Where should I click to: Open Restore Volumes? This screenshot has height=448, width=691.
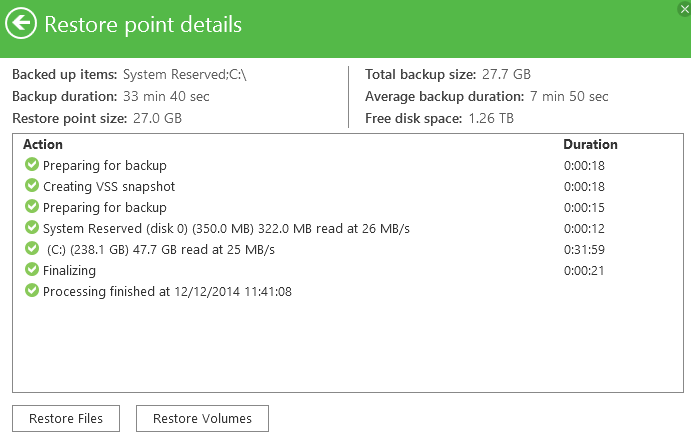pos(202,418)
